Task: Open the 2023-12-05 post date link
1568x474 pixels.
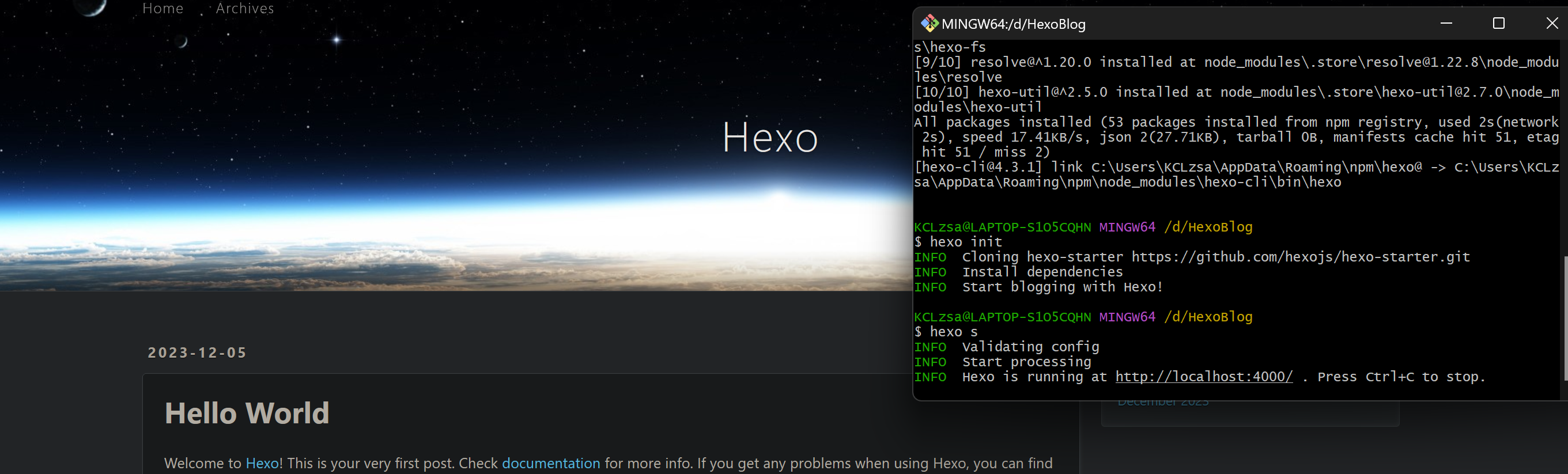Action: [x=197, y=353]
